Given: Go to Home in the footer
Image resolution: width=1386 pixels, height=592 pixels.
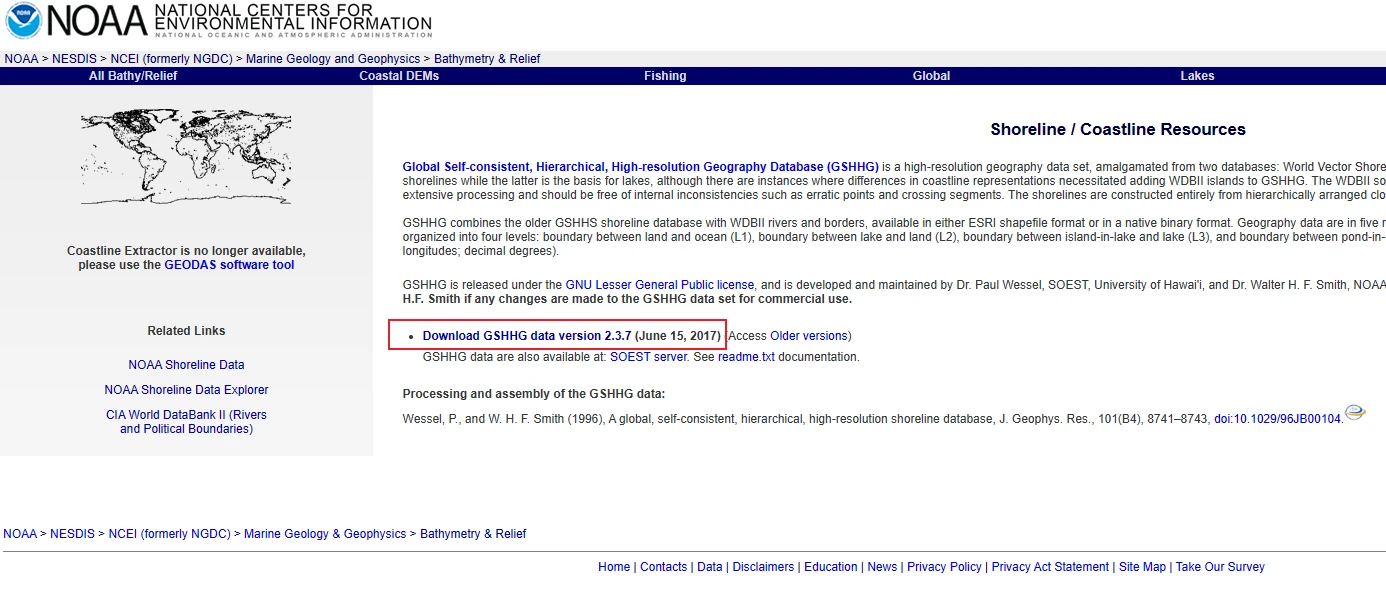Looking at the screenshot, I should click(x=614, y=567).
